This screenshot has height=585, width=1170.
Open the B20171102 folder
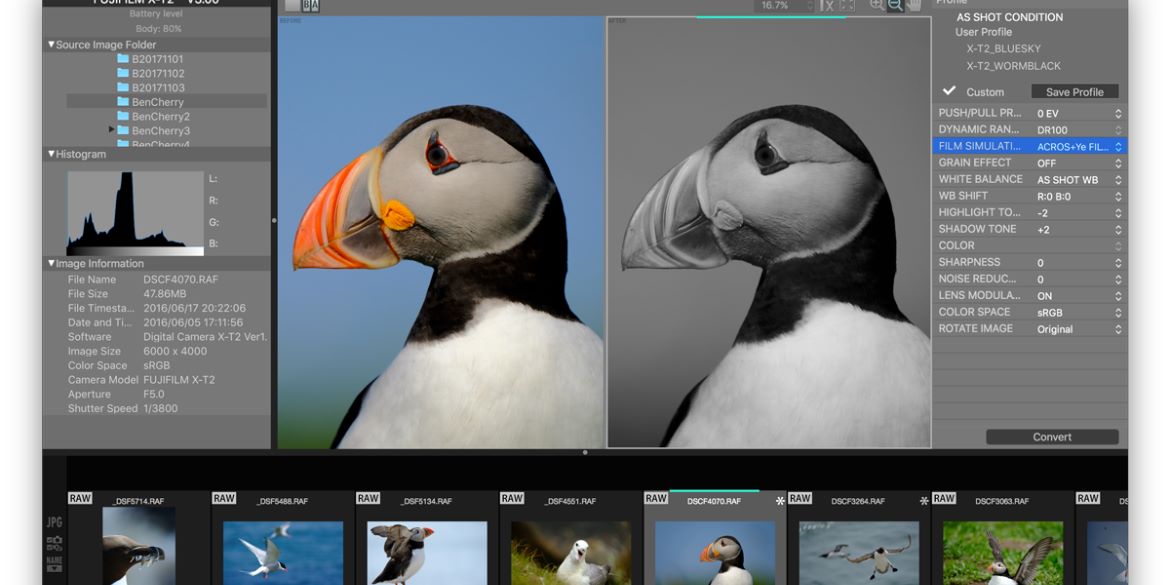tap(151, 73)
